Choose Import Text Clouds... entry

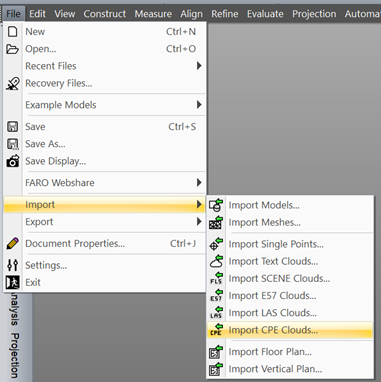(290, 261)
